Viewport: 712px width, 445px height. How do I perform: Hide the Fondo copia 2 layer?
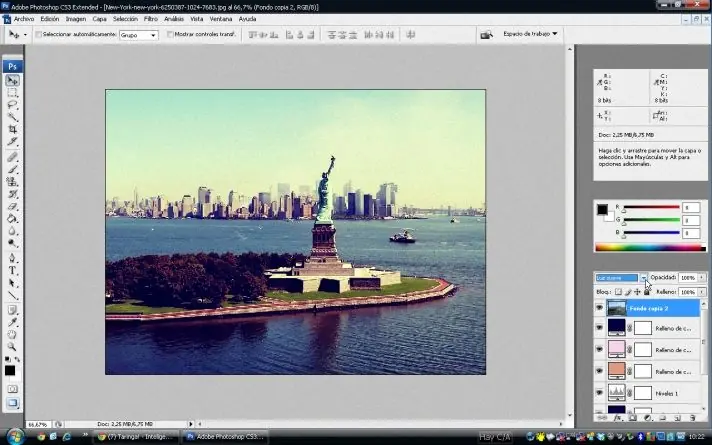(x=599, y=309)
